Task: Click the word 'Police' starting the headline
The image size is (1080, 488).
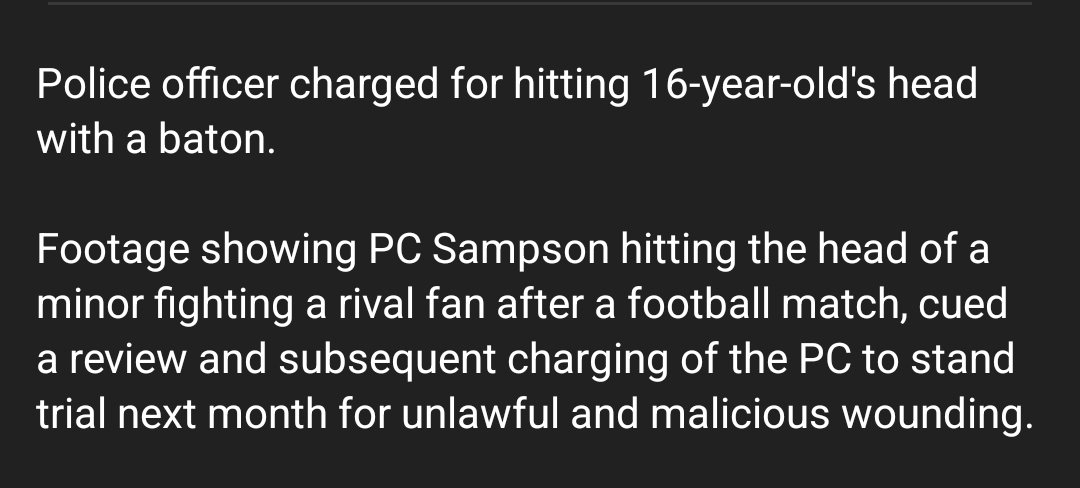Action: point(94,85)
